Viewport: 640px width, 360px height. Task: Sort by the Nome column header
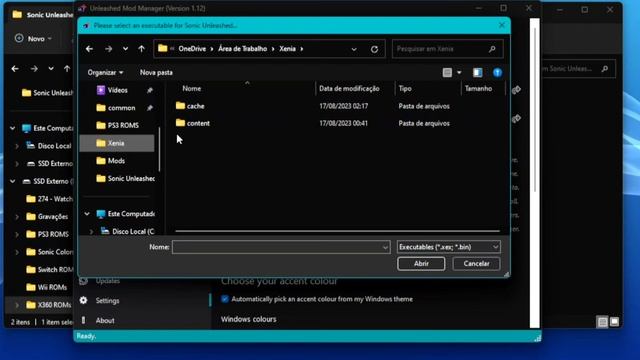[191, 88]
